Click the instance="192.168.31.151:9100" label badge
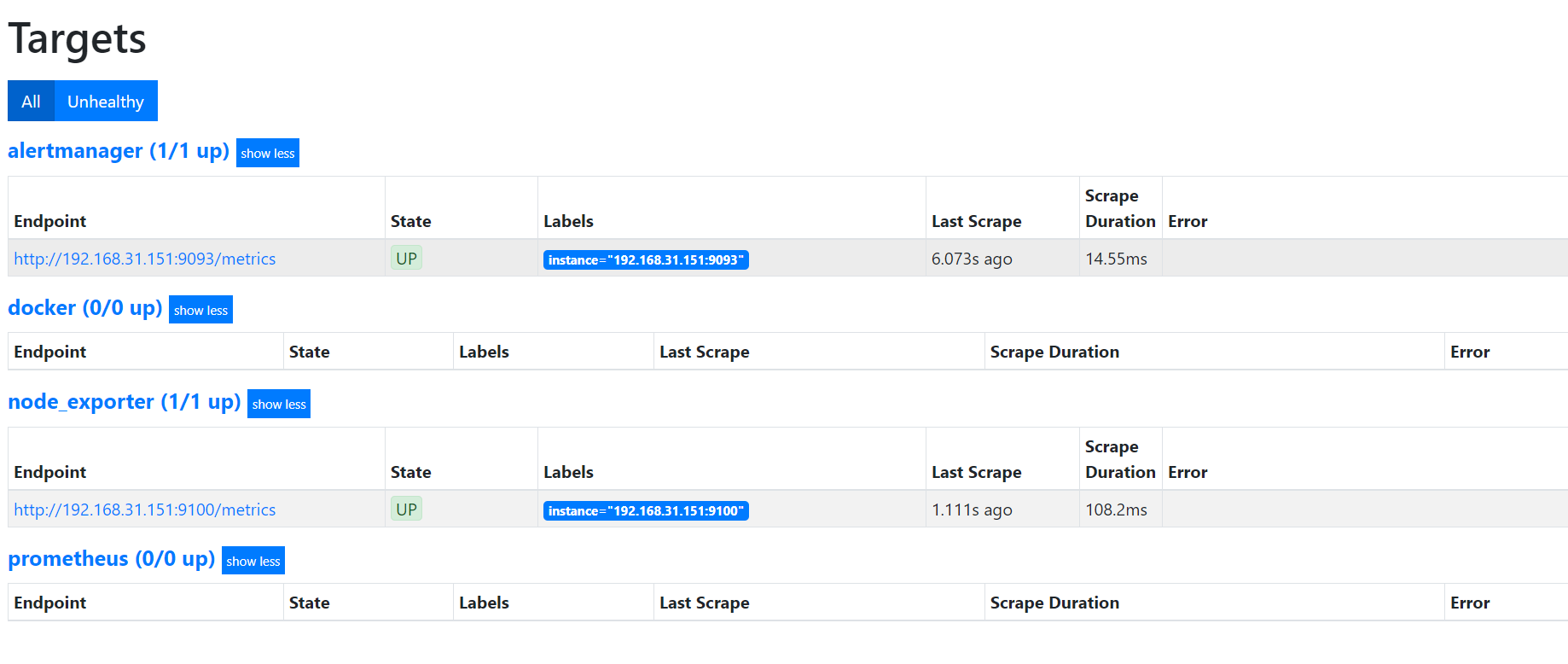Screen dimensions: 1568x664 (646, 510)
